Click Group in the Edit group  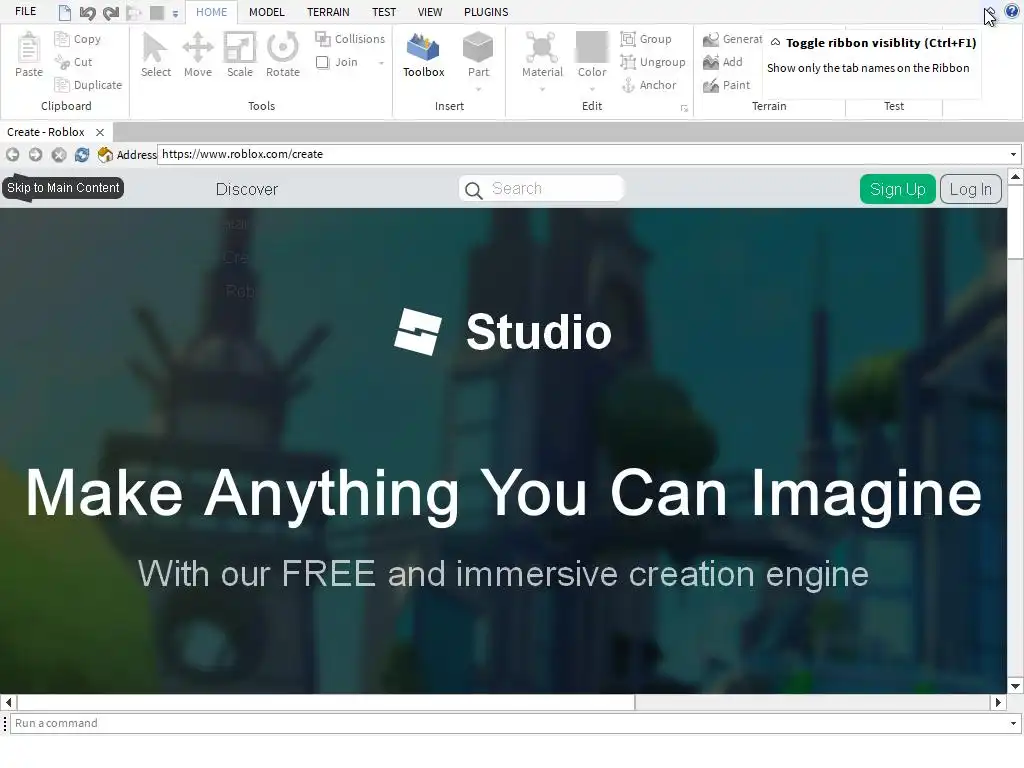pos(647,39)
